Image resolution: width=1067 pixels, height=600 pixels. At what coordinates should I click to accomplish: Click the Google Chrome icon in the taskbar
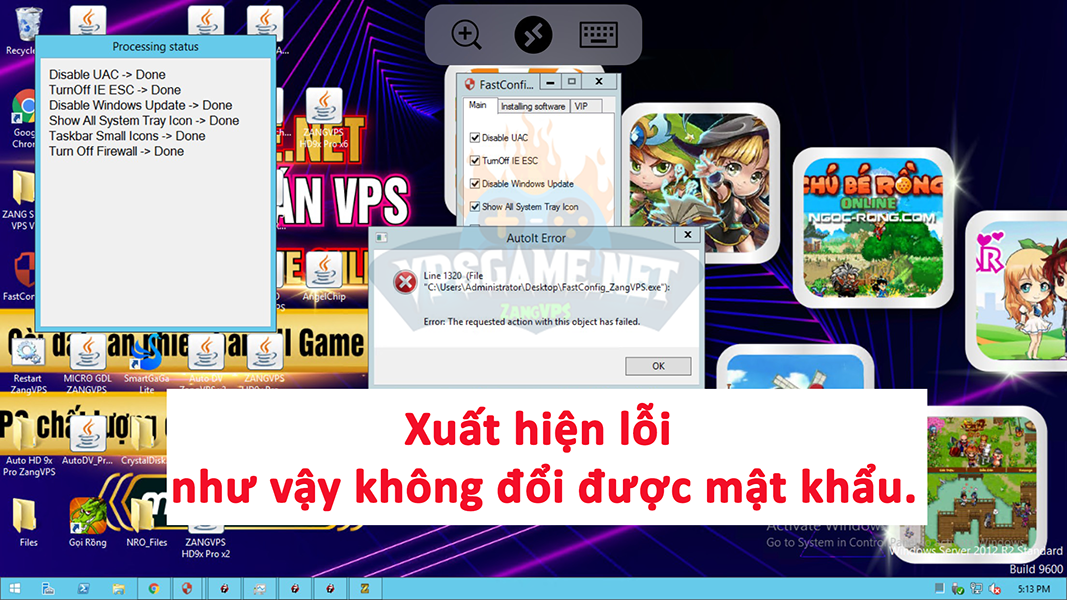coord(153,589)
